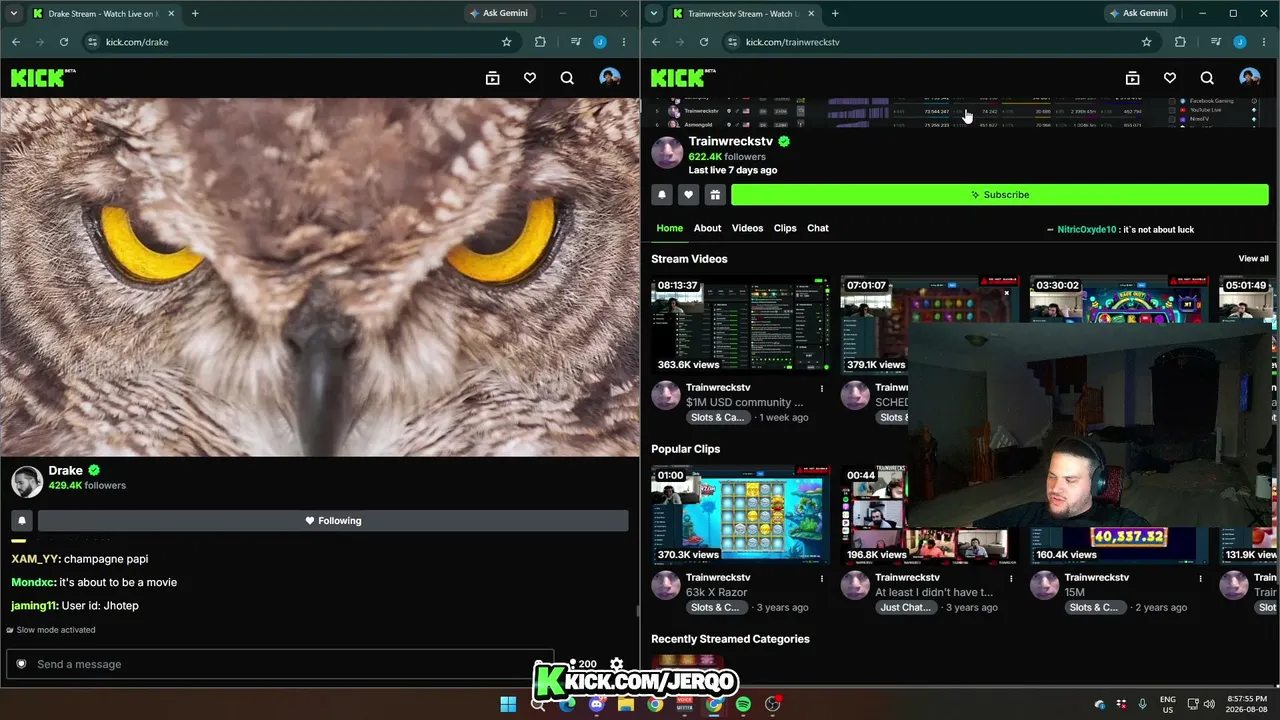Toggle notification bell for Trainwreckstv channel
The width and height of the screenshot is (1280, 720).
(662, 195)
